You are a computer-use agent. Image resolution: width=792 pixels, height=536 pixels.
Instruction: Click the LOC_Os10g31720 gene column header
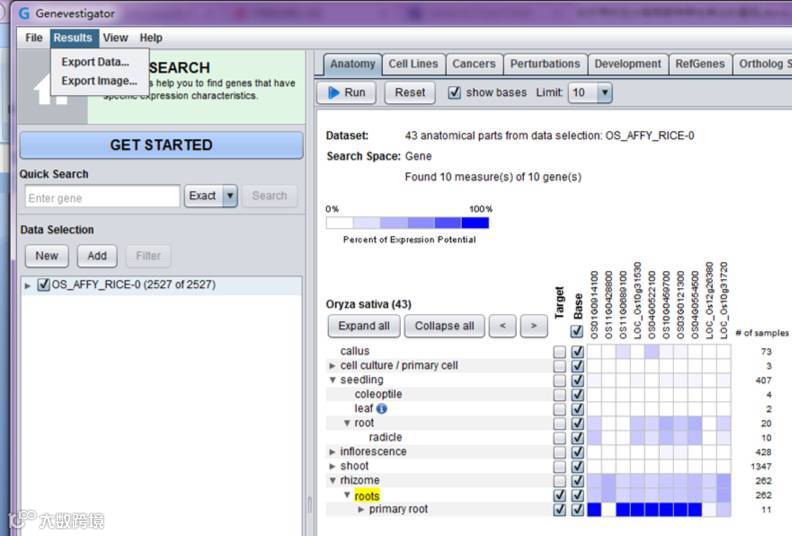[724, 301]
